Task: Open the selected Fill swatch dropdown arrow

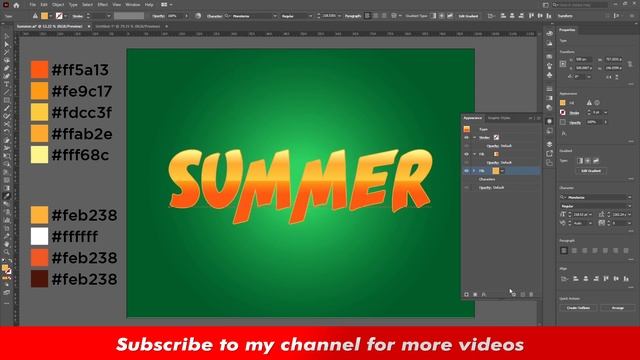Action: tap(502, 171)
